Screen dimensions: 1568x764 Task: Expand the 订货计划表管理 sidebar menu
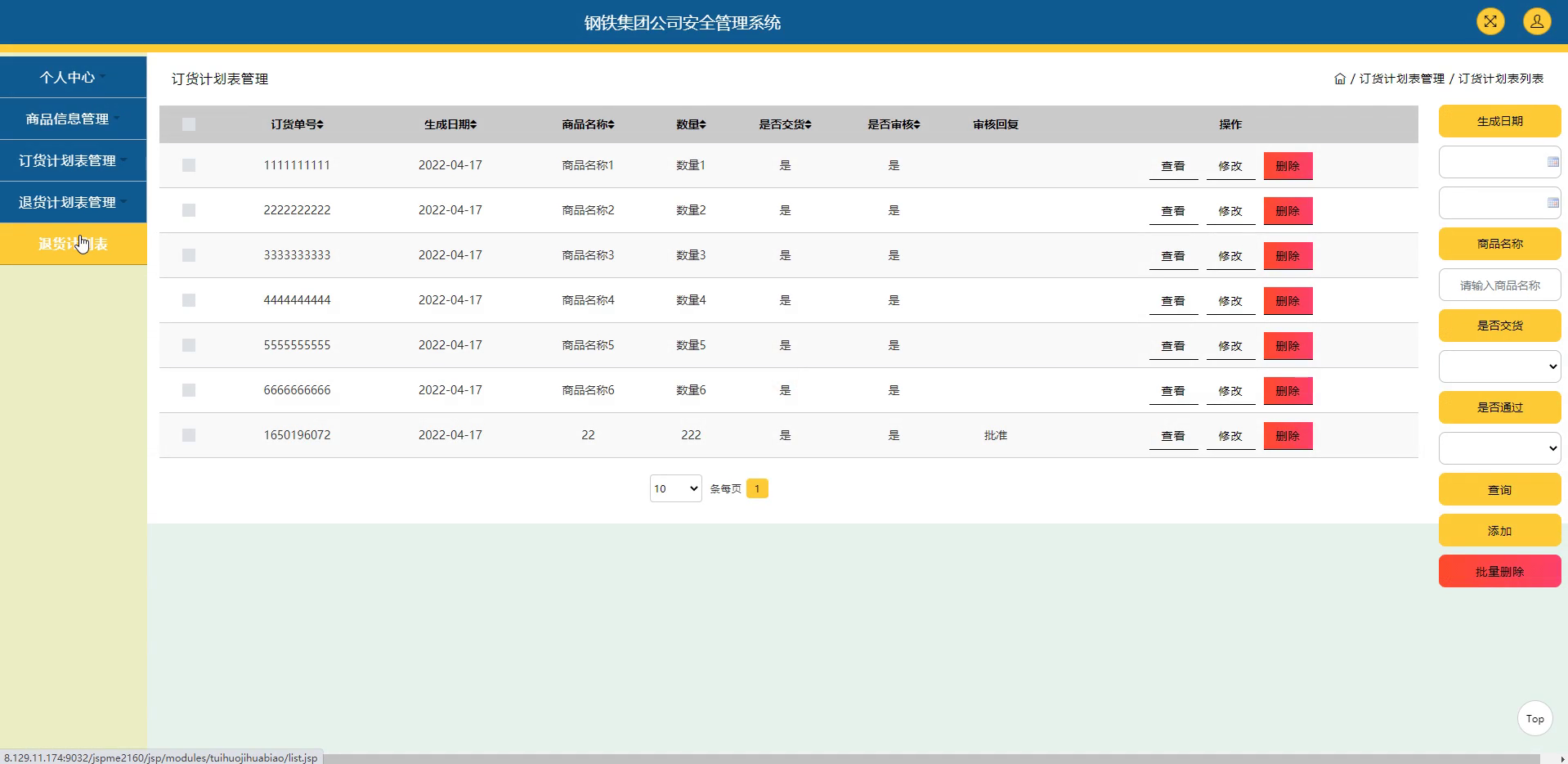74,160
